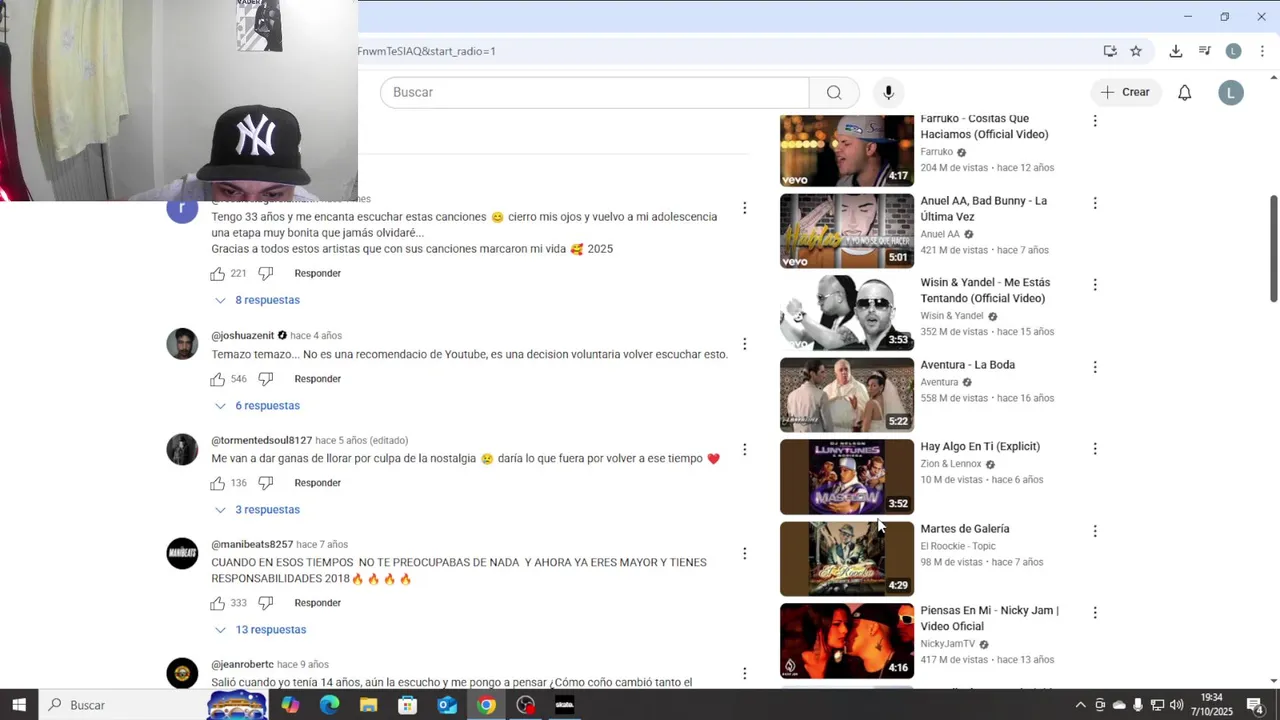Dislike the @manibeats8257 comment
The image size is (1280, 720).
click(x=266, y=603)
